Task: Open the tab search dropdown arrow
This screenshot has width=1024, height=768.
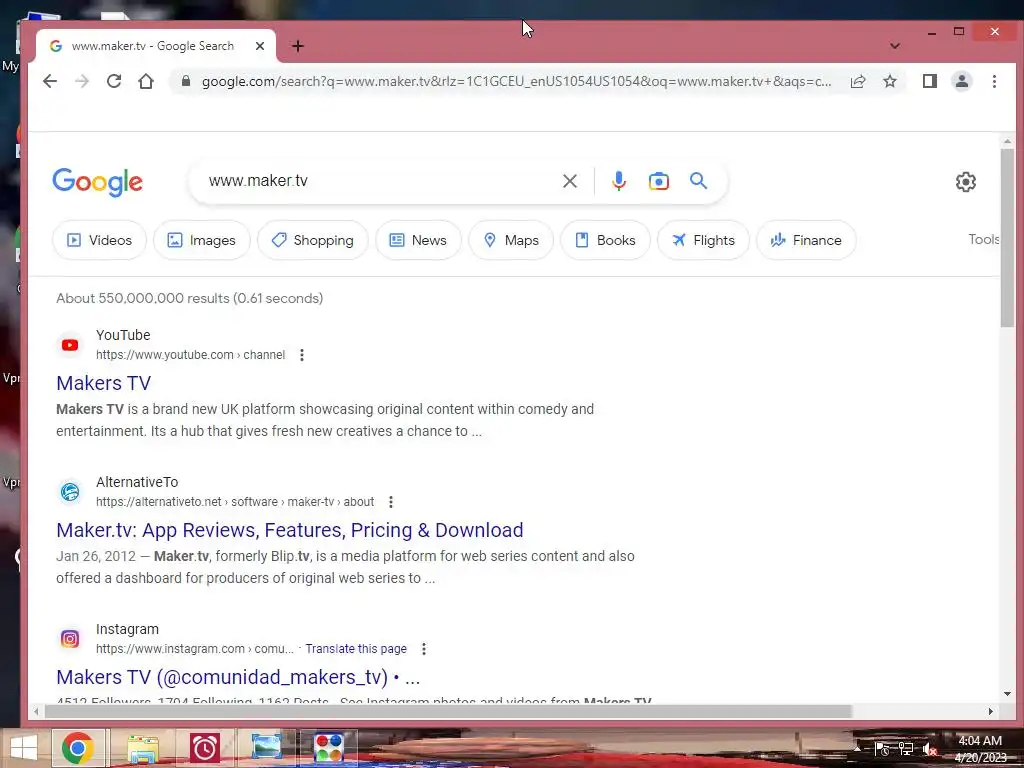Action: pyautogui.click(x=895, y=46)
